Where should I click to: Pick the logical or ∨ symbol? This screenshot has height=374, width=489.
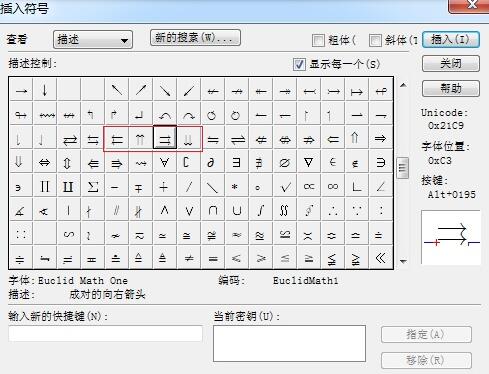[189, 210]
